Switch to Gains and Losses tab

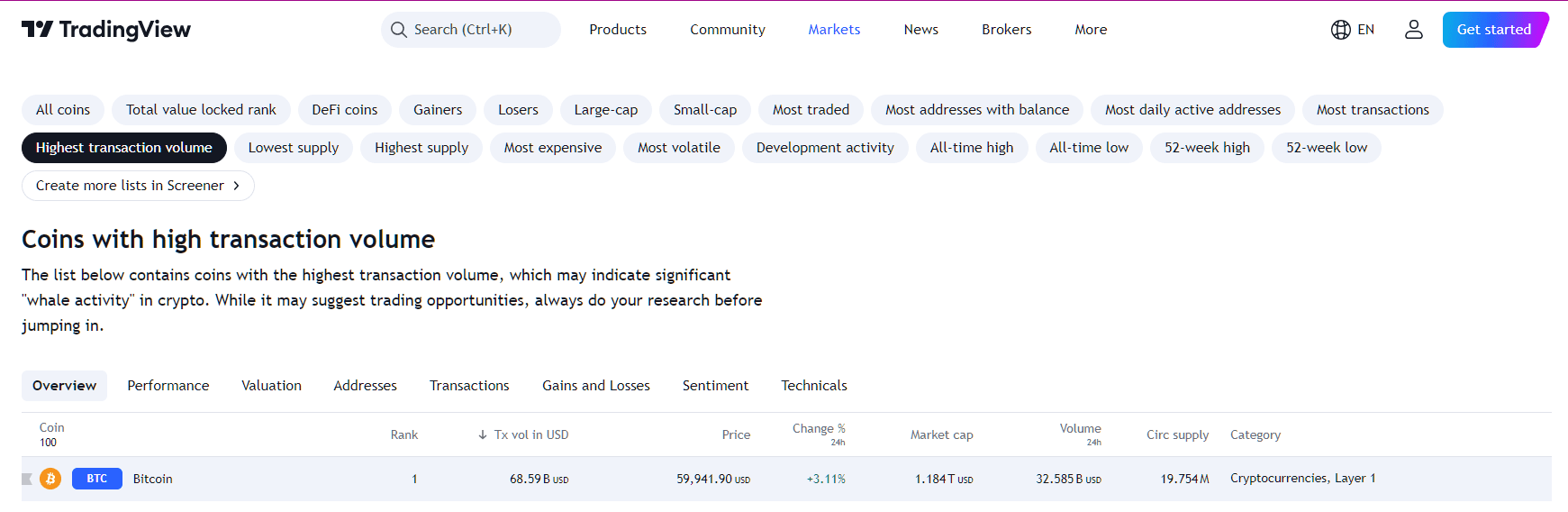(596, 386)
